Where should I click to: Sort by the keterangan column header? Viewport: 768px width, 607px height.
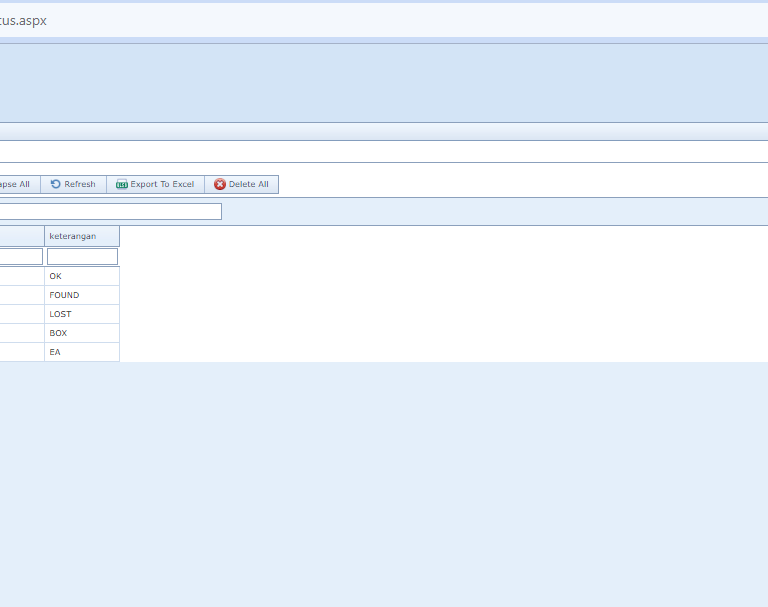(x=82, y=236)
